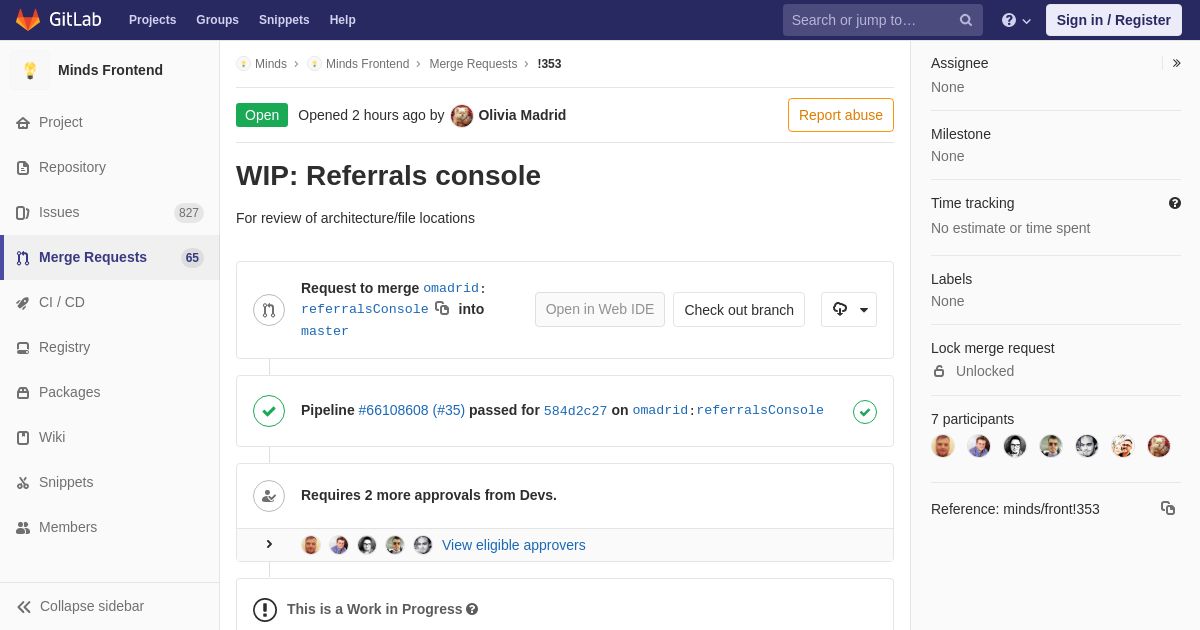This screenshot has height=630, width=1200.
Task: Click the first participant avatar
Action: pyautogui.click(x=943, y=446)
